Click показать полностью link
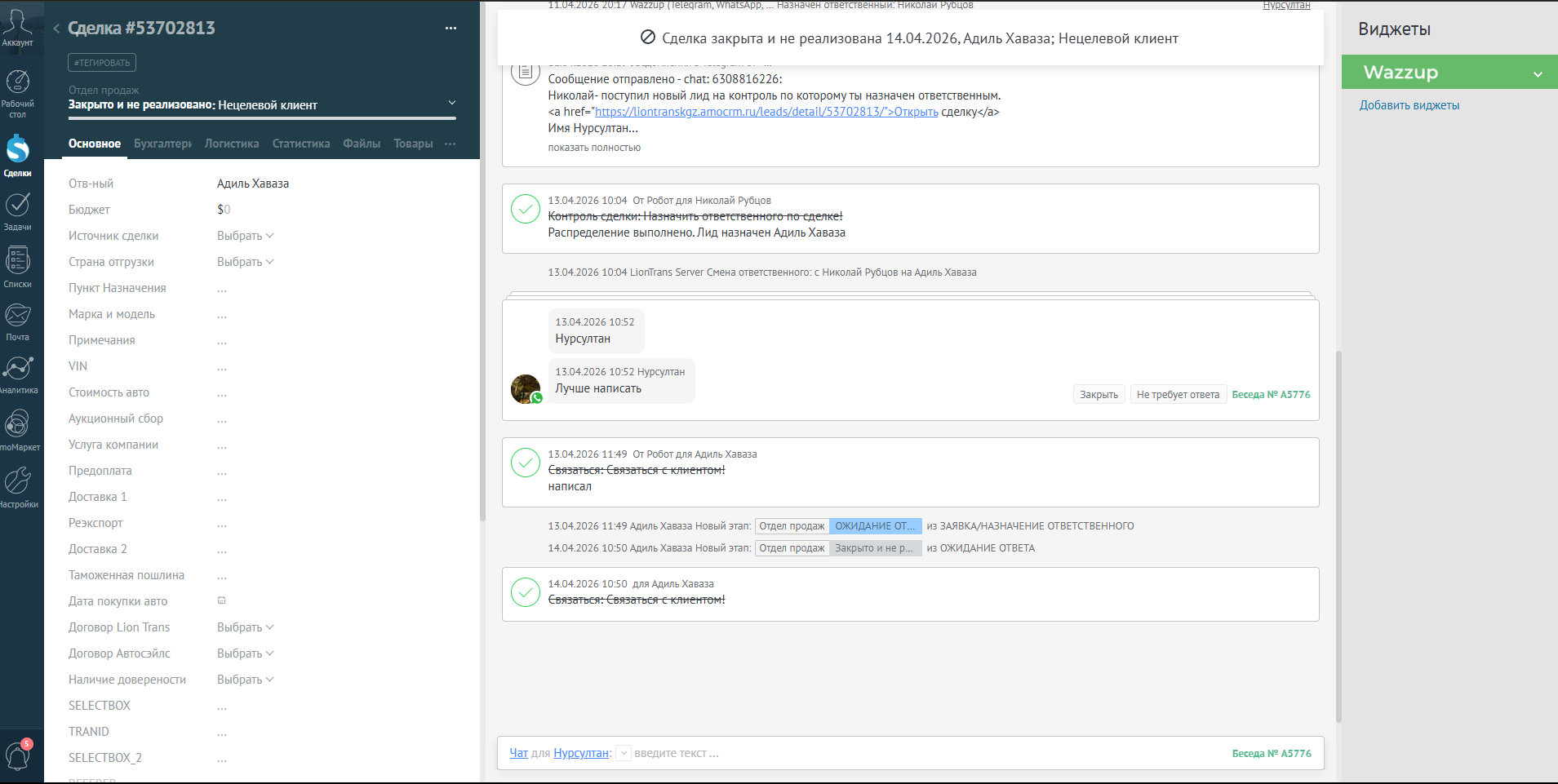This screenshot has width=1558, height=784. [594, 148]
